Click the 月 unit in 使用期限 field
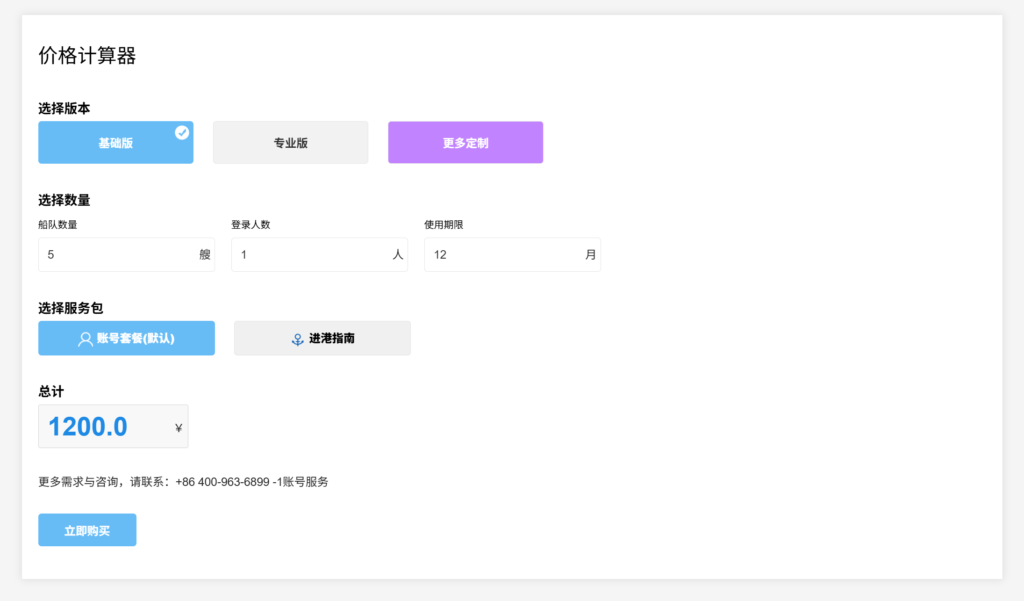 tap(591, 255)
